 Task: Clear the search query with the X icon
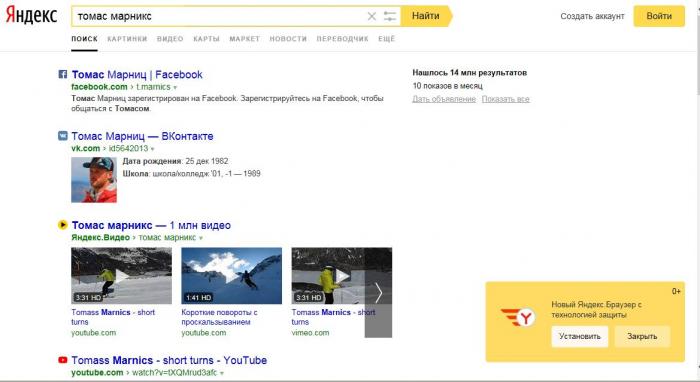(371, 17)
